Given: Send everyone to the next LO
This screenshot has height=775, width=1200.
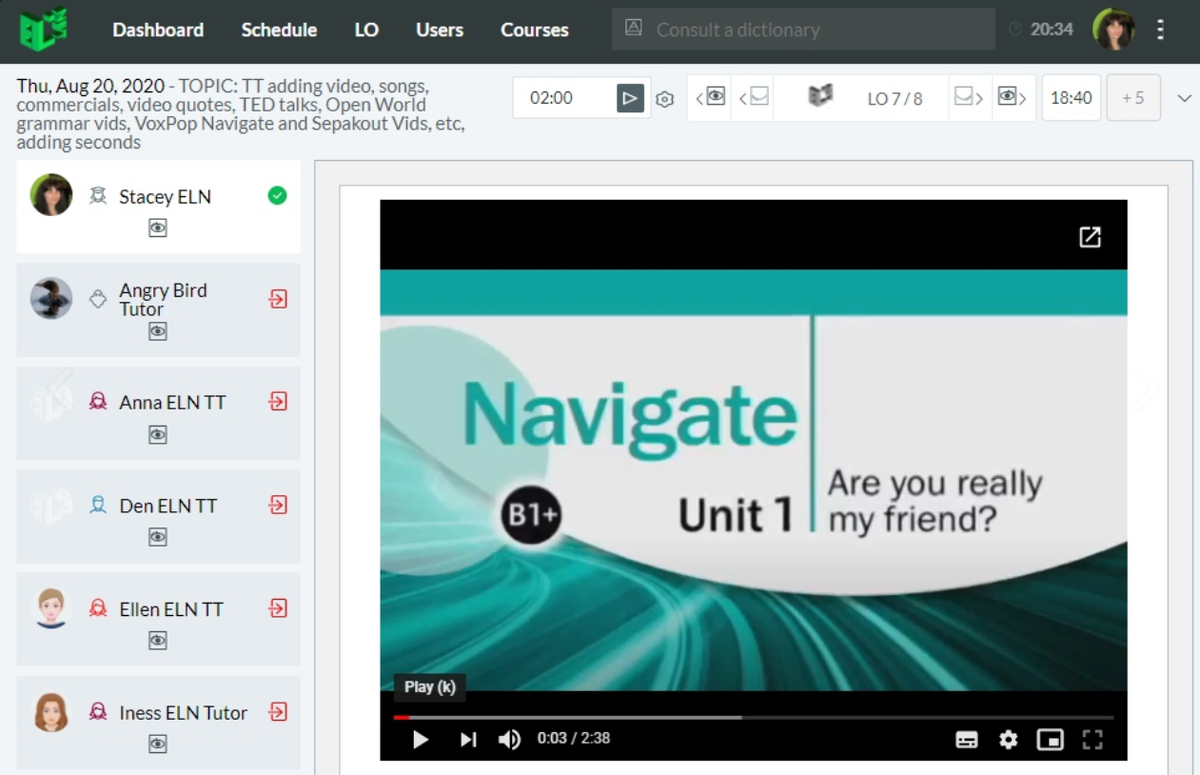Looking at the screenshot, I should click(x=969, y=97).
